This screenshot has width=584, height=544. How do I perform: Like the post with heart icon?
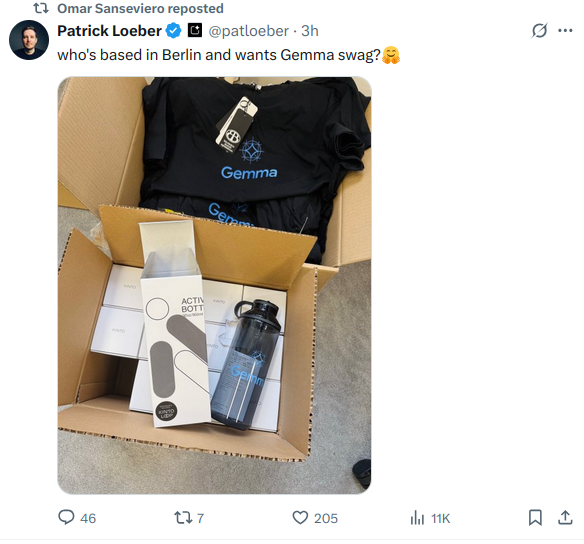pos(300,518)
